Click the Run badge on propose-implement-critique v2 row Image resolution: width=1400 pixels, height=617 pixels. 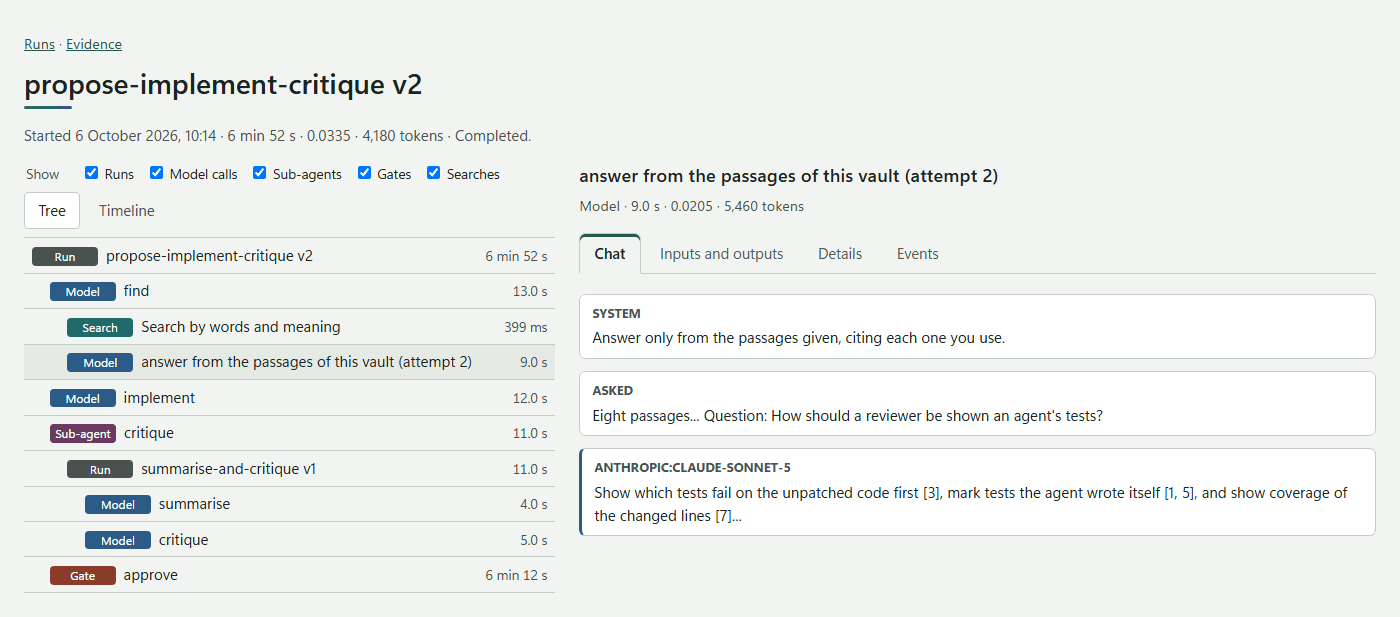tap(65, 256)
